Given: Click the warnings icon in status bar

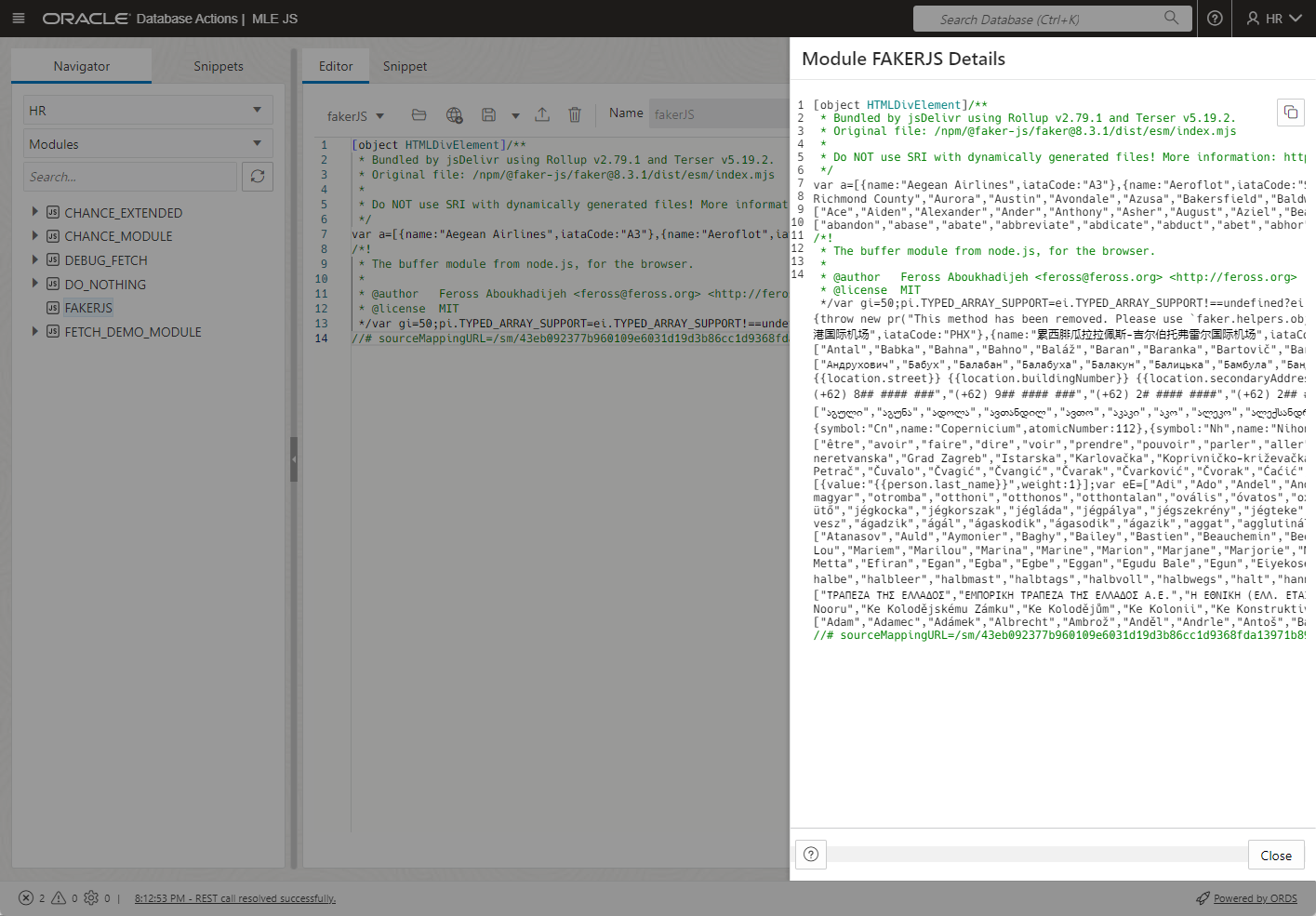Looking at the screenshot, I should click(x=59, y=897).
